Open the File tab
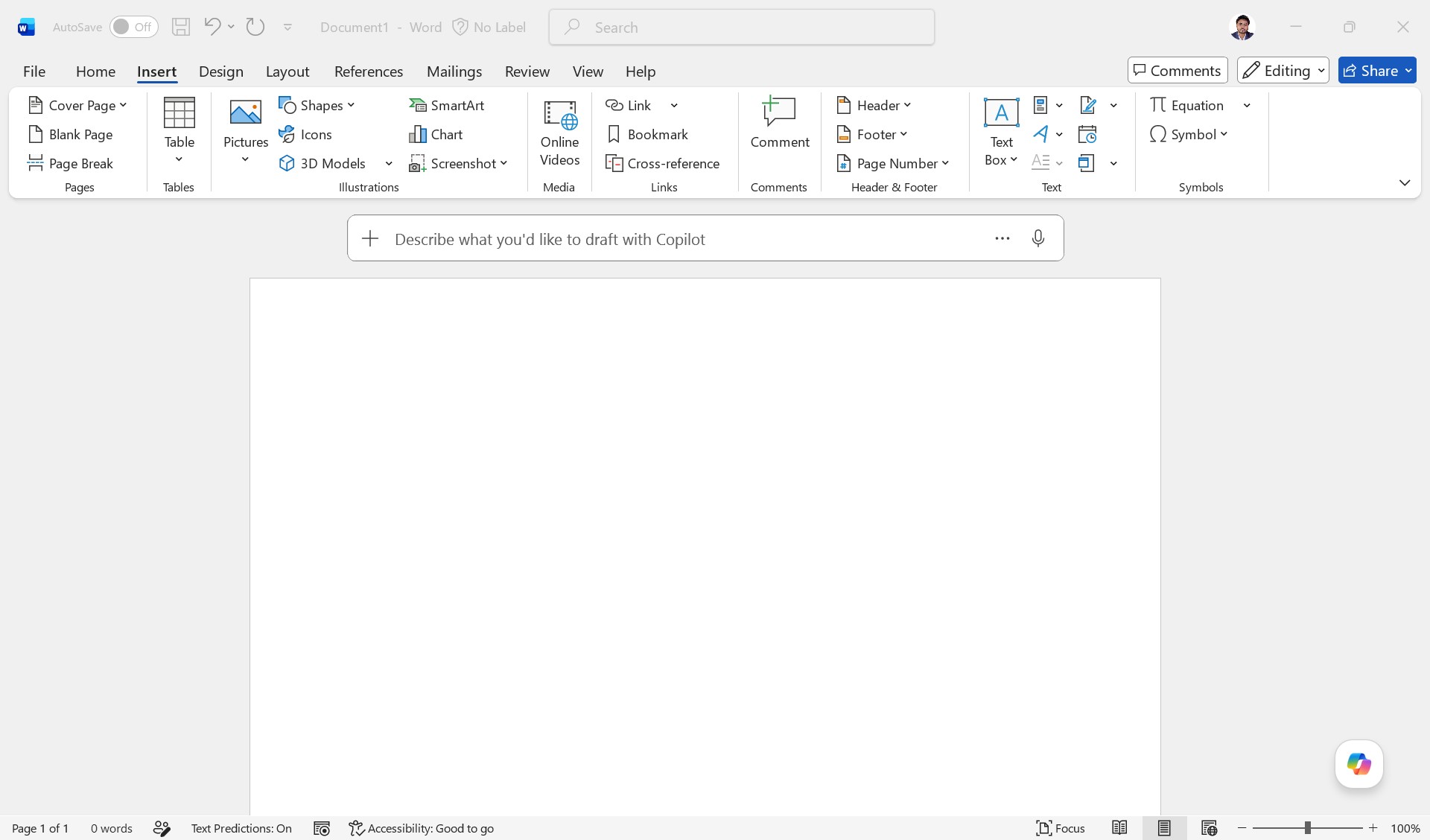The image size is (1430, 840). click(x=34, y=71)
